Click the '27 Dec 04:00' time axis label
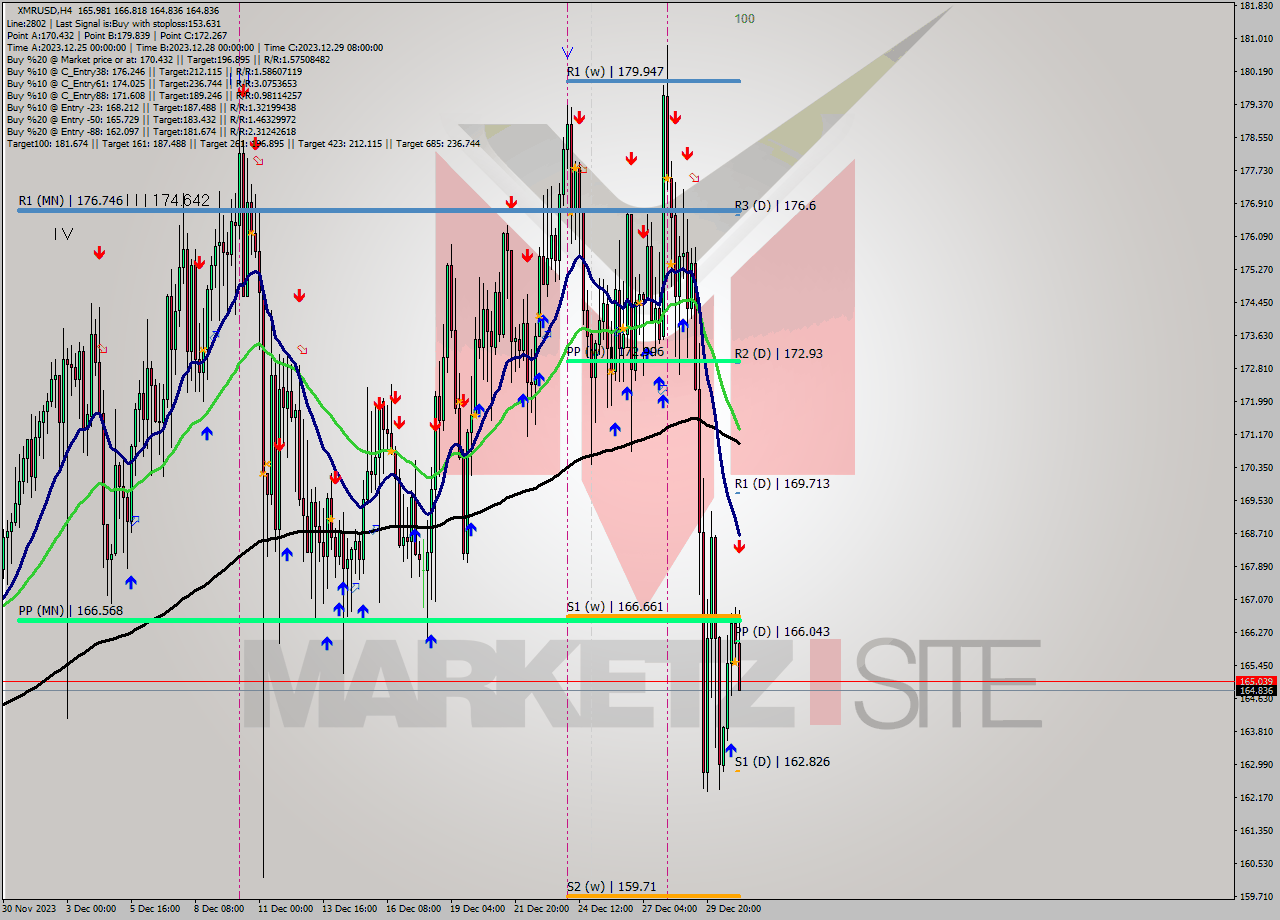This screenshot has height=920, width=1280. point(669,909)
